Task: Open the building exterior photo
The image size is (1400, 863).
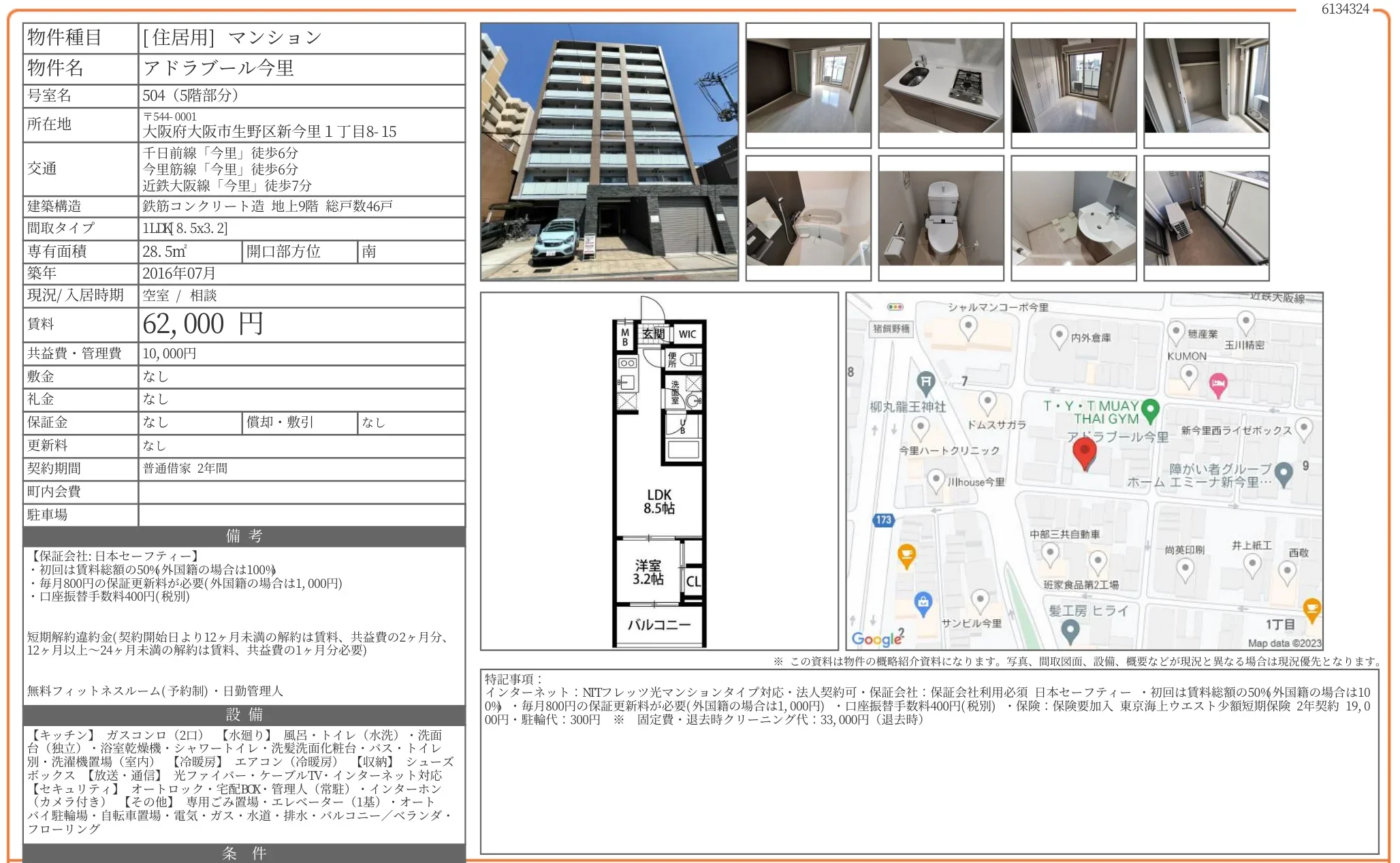Action: (609, 152)
